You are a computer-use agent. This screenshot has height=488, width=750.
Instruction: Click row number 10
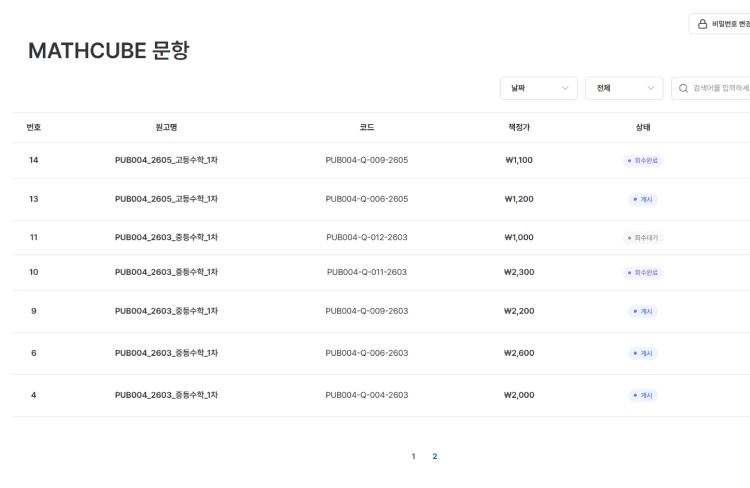click(x=33, y=272)
